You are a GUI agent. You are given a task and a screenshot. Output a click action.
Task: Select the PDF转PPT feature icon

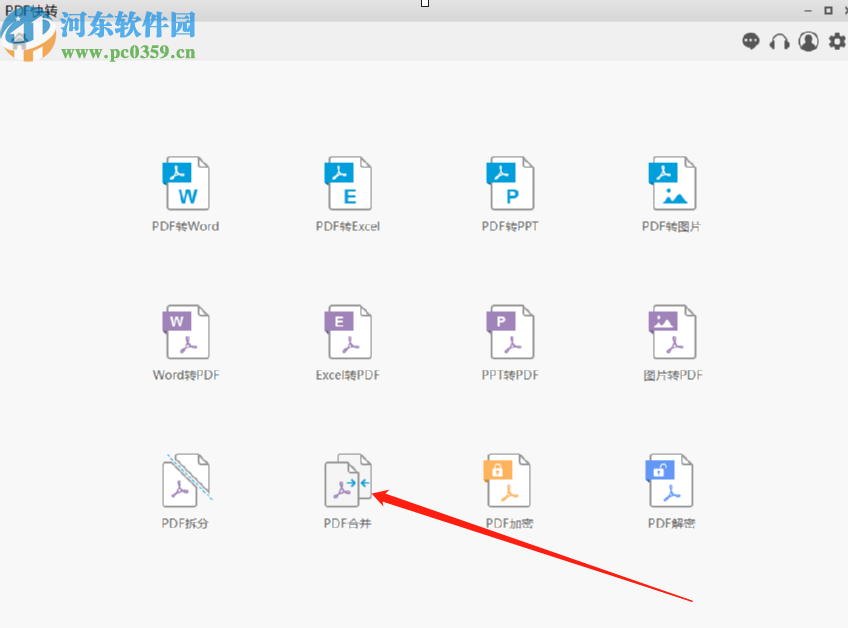(510, 182)
